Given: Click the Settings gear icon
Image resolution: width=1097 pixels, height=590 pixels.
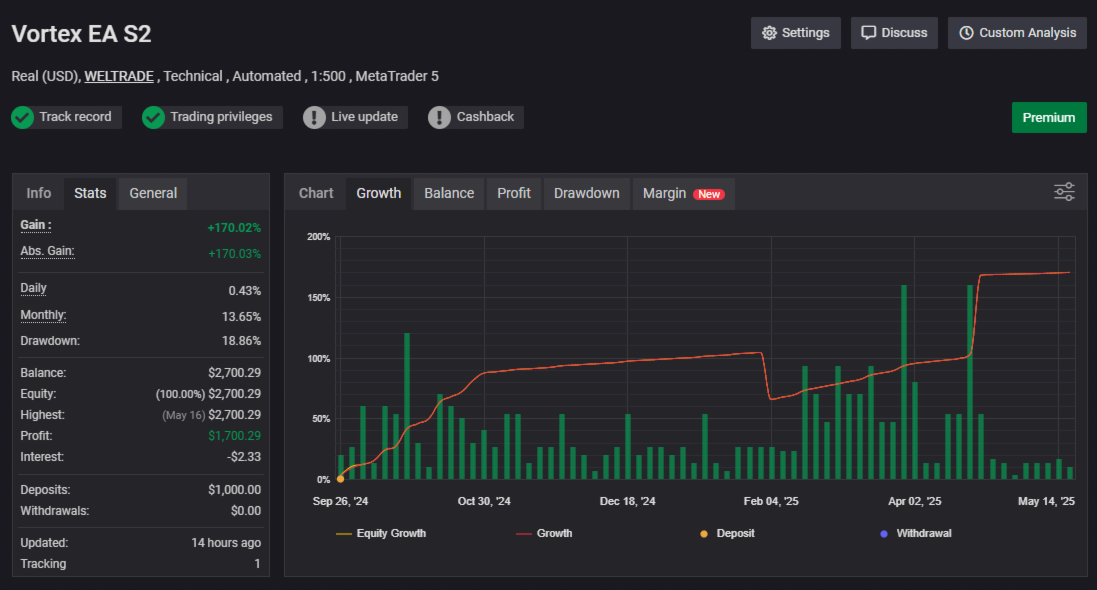Looking at the screenshot, I should point(770,33).
